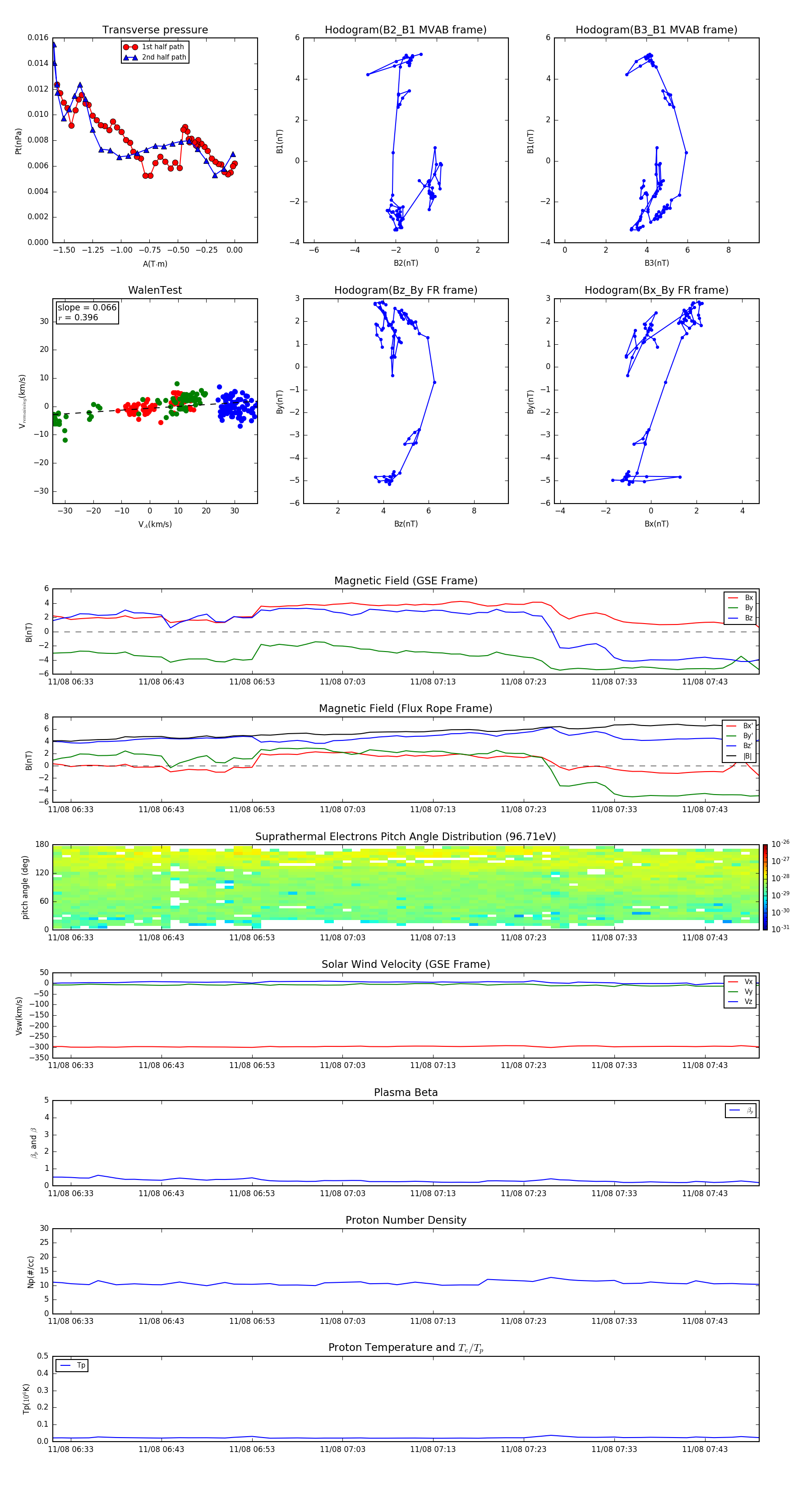Click the 'Proton Temperature and Te/Tp' title

click(x=406, y=1348)
